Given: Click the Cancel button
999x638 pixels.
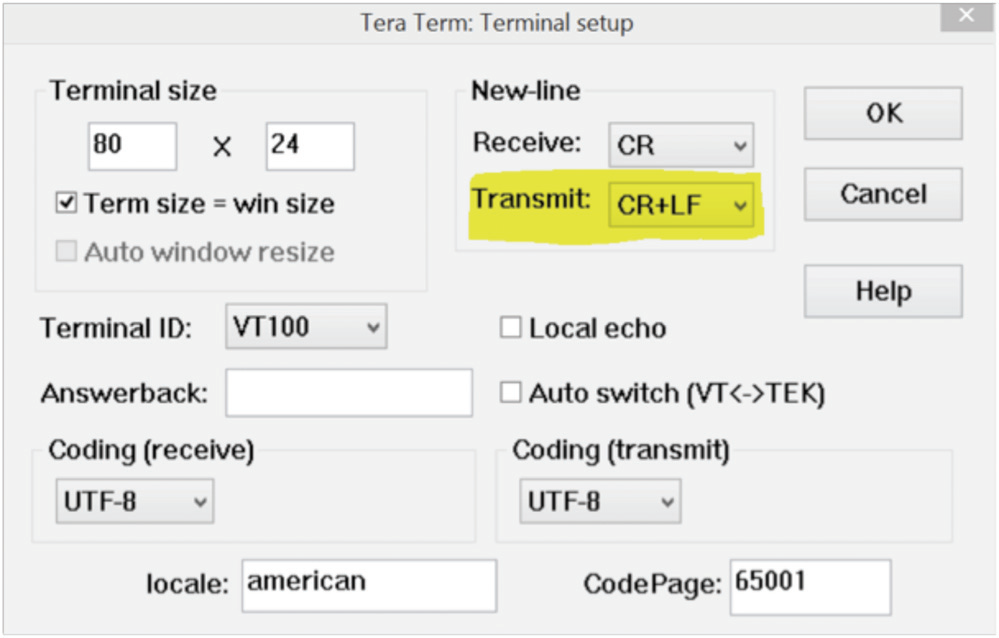Looking at the screenshot, I should coord(883,194).
